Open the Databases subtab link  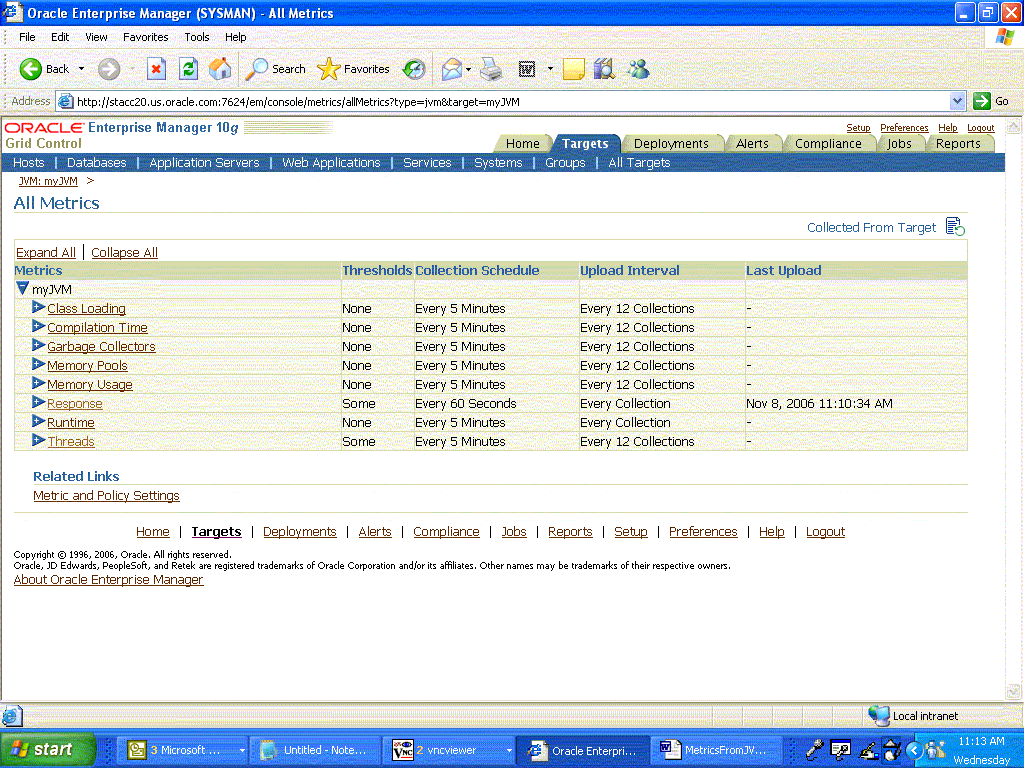(97, 163)
